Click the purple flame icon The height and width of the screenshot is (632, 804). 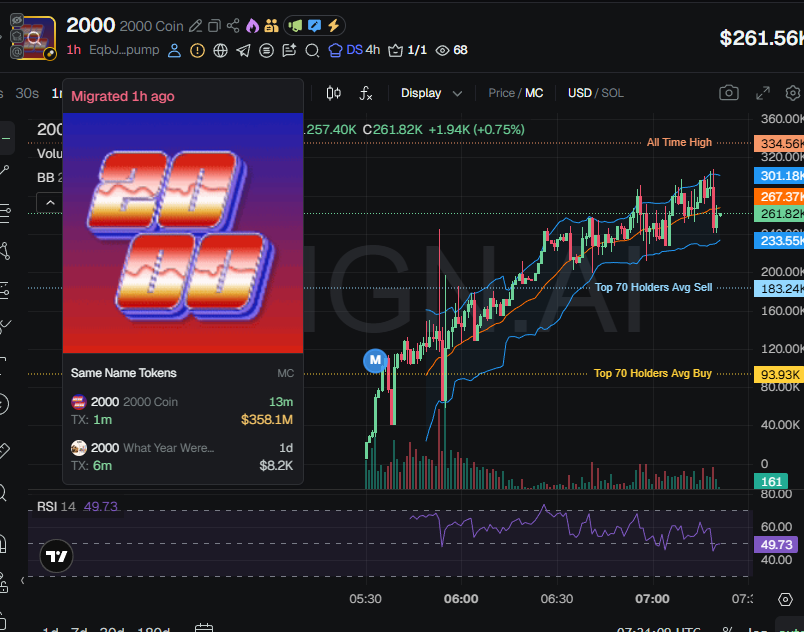252,26
